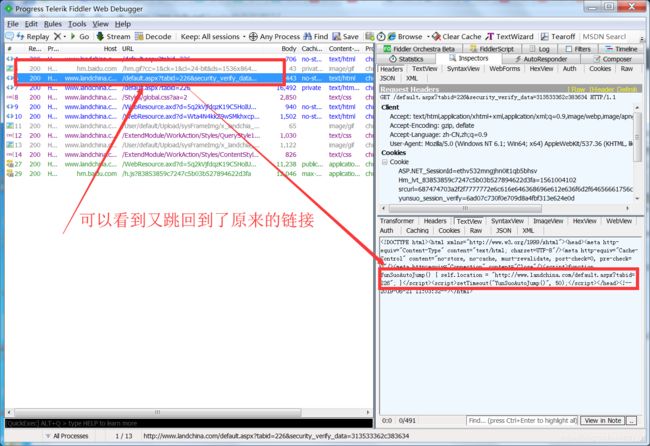The height and width of the screenshot is (446, 650).
Task: Sort sessions by the Body column header
Action: click(x=289, y=48)
